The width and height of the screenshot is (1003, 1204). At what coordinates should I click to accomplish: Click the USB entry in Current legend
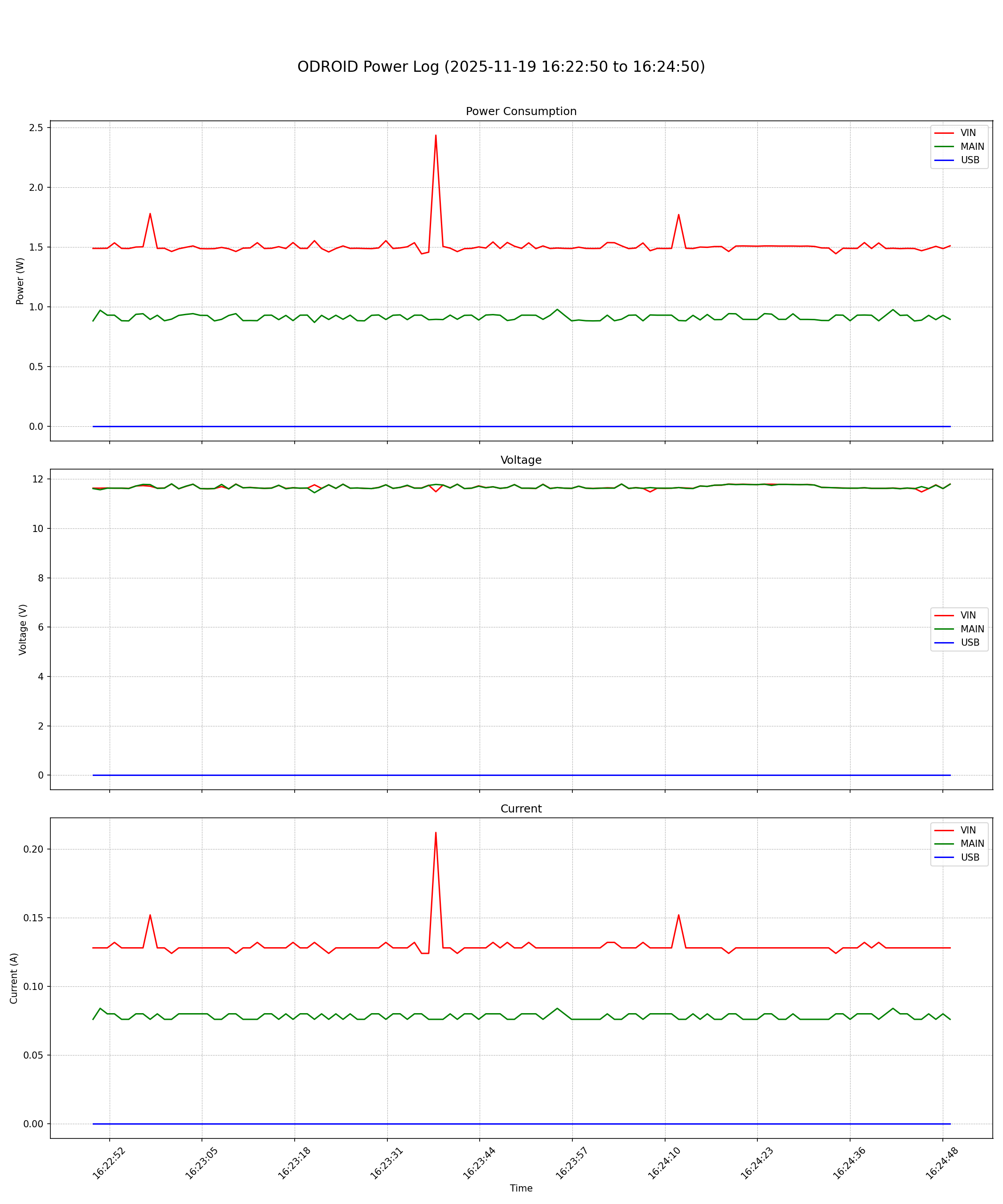pos(970,857)
